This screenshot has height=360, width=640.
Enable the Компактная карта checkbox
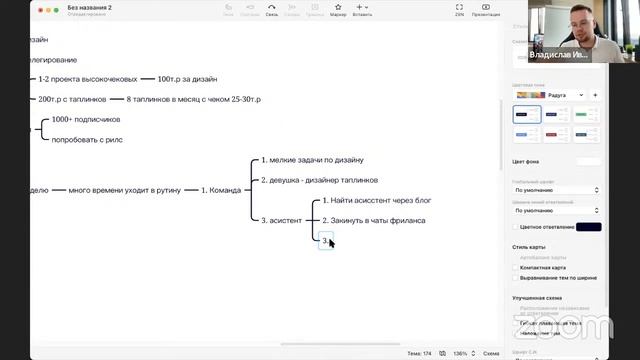tap(515, 268)
